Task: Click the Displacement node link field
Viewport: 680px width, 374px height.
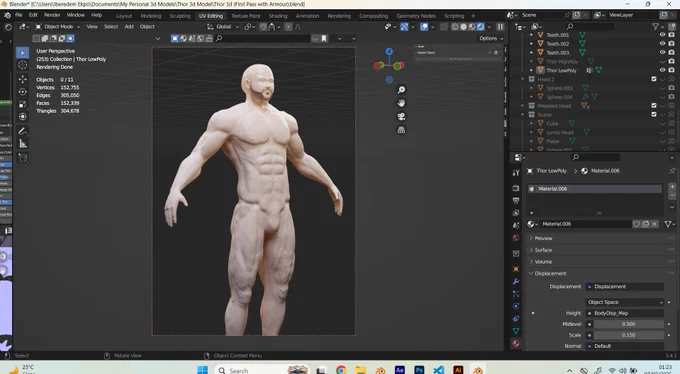Action: click(625, 286)
